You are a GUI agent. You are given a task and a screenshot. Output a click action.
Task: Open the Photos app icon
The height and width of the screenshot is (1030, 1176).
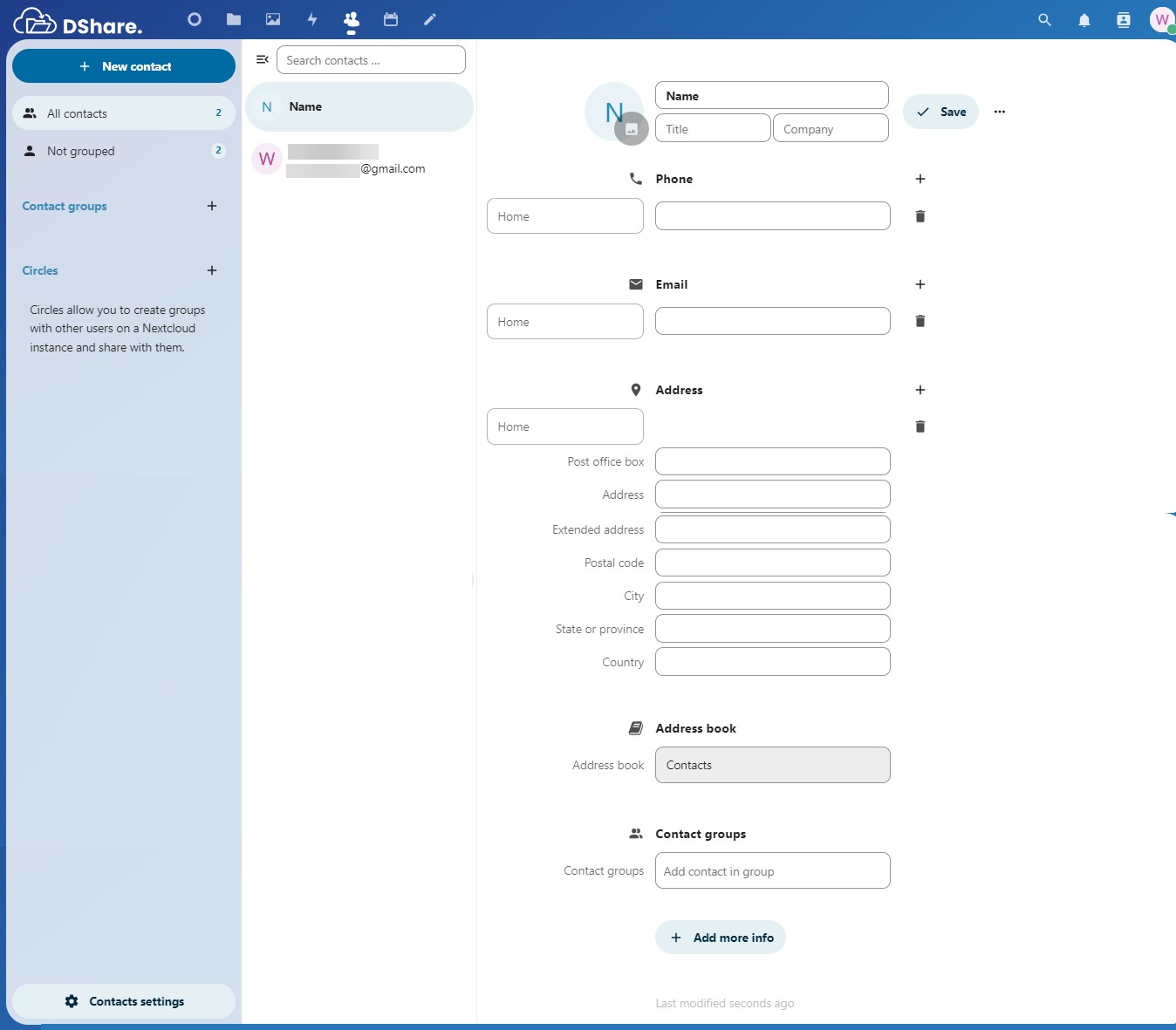[x=273, y=19]
